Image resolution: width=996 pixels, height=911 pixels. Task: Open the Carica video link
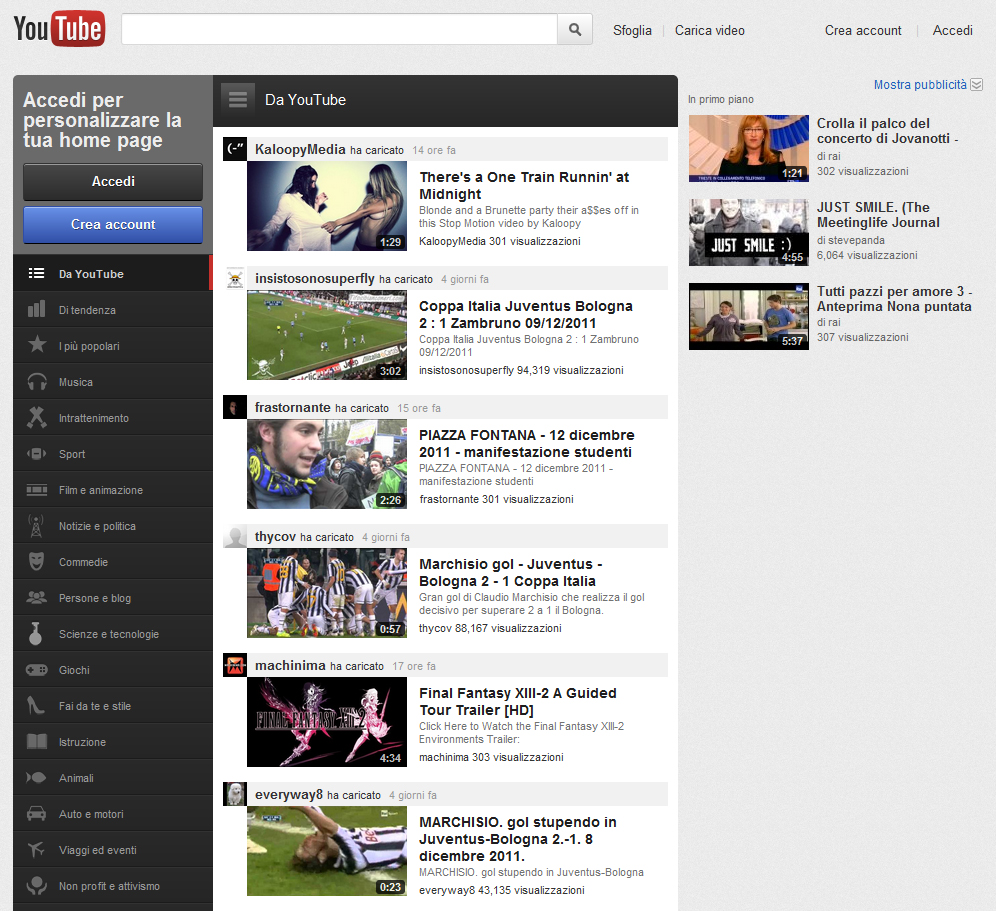[709, 30]
